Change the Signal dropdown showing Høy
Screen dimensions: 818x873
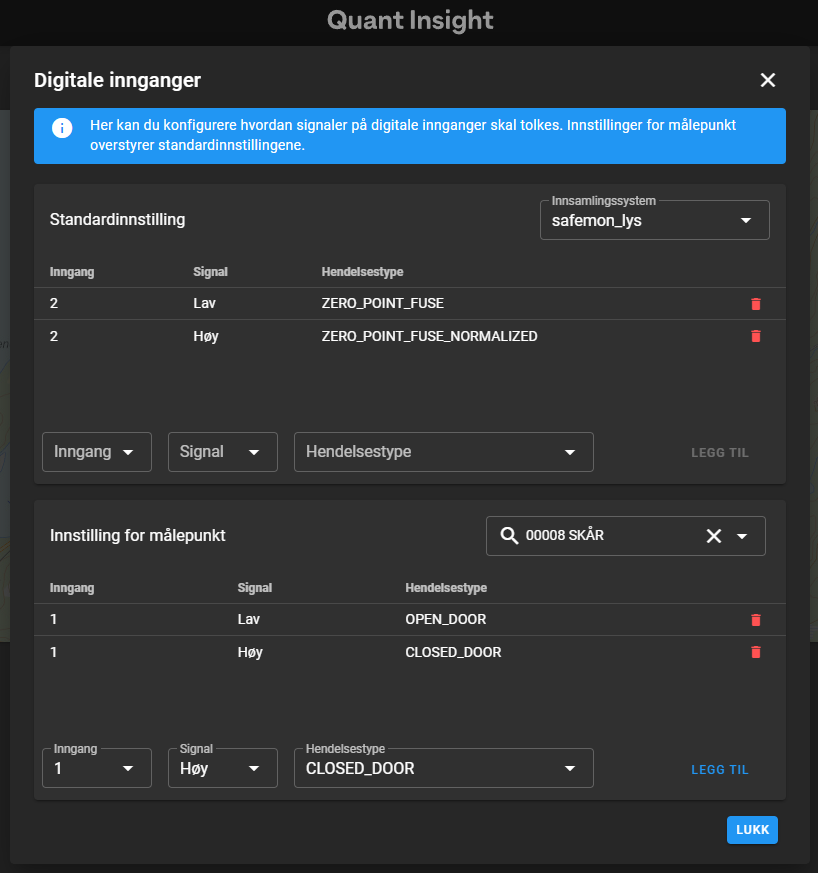click(x=222, y=768)
